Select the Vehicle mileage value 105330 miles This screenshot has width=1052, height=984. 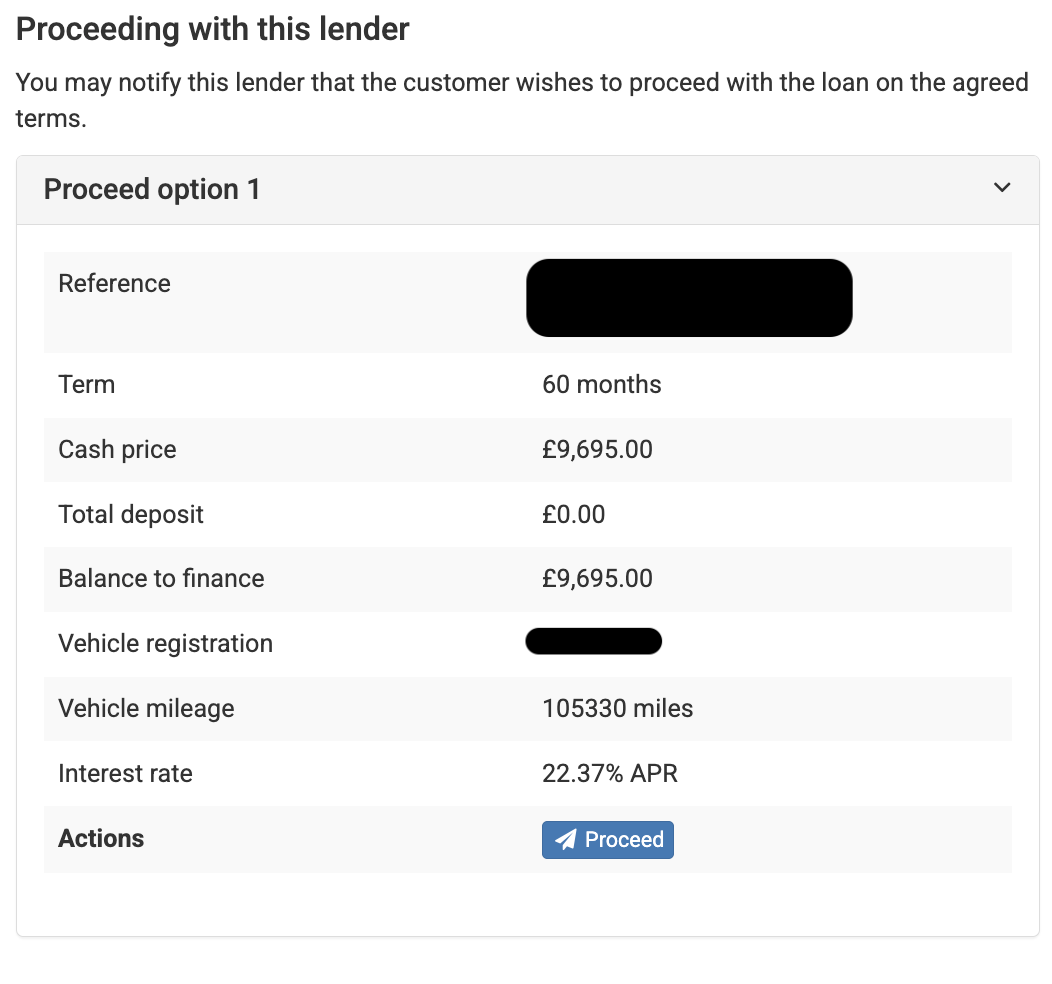617,708
